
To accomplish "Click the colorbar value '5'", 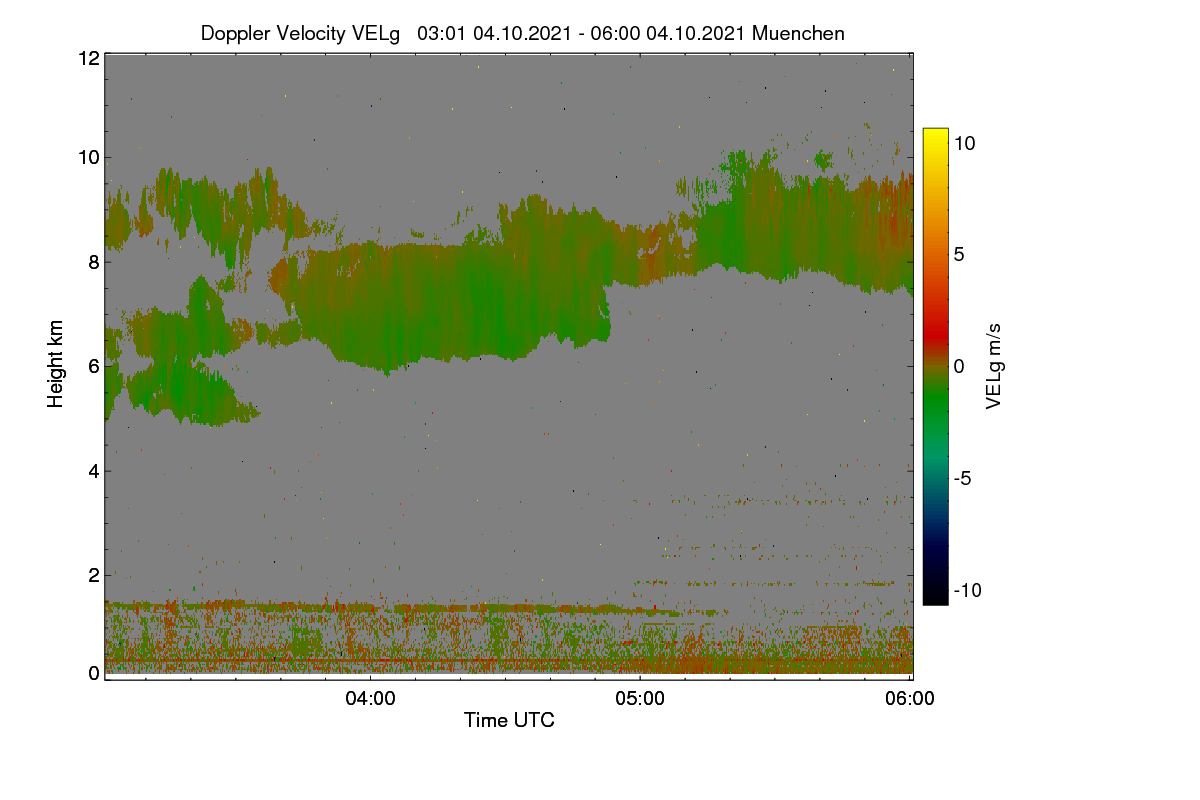I will click(x=958, y=254).
